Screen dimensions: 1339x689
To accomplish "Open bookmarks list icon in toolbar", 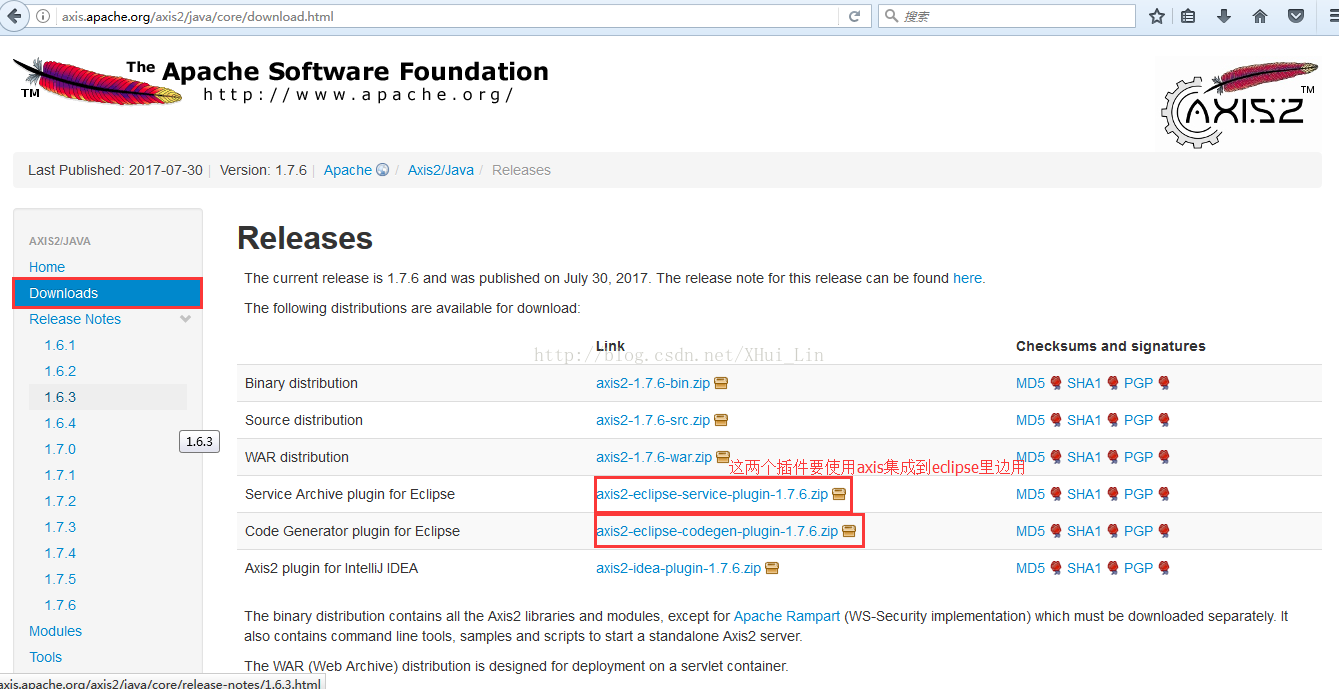I will coord(1188,16).
